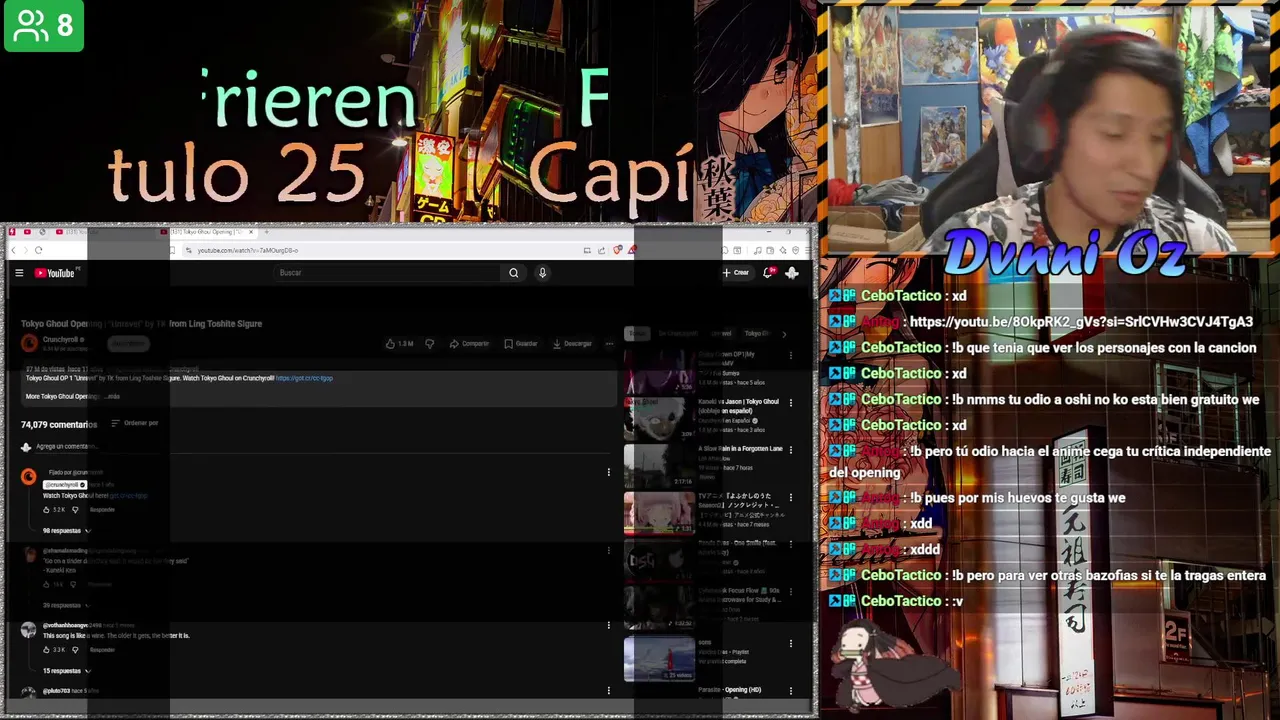Show more filter chips with right arrow
The image size is (1280, 720).
pos(784,334)
